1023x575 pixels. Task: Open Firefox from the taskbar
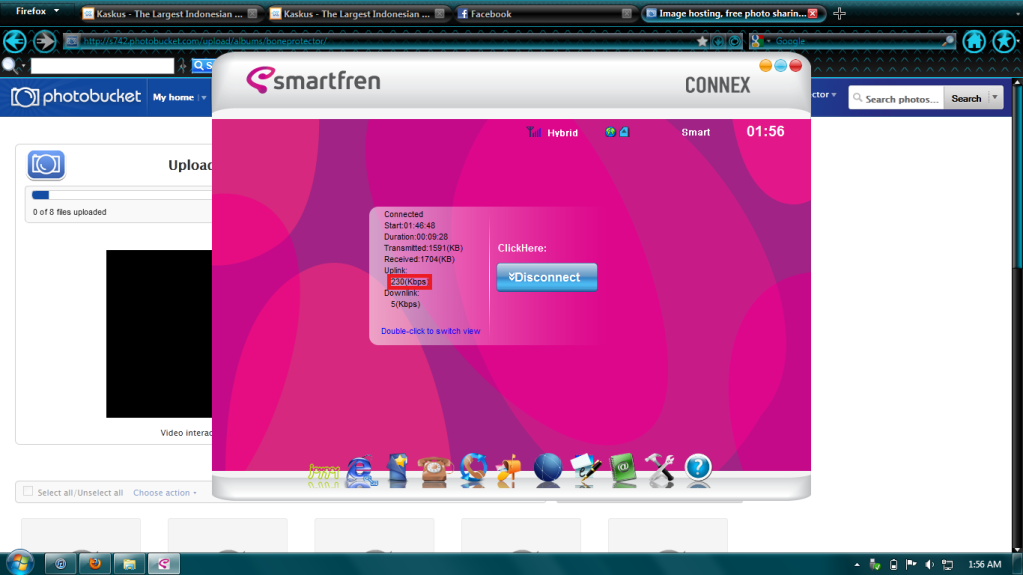point(95,563)
